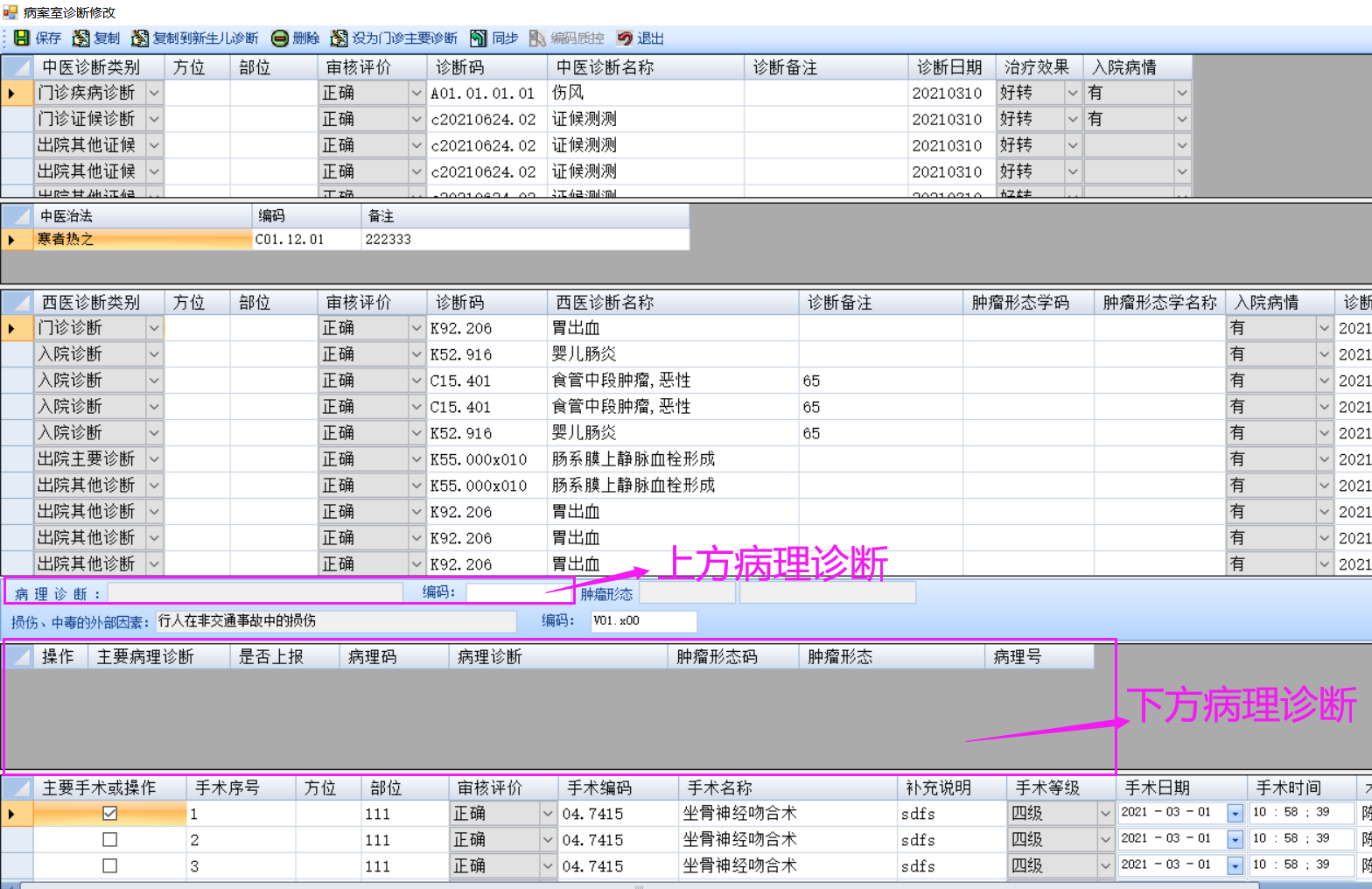Expand 治疗效果 dropdown in 门诊证候诊断 row

1073,119
